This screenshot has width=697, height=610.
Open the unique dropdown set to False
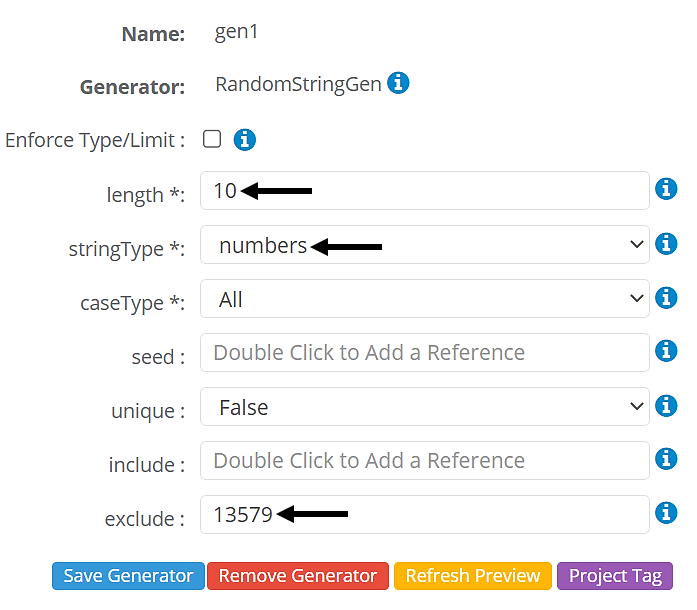point(425,407)
